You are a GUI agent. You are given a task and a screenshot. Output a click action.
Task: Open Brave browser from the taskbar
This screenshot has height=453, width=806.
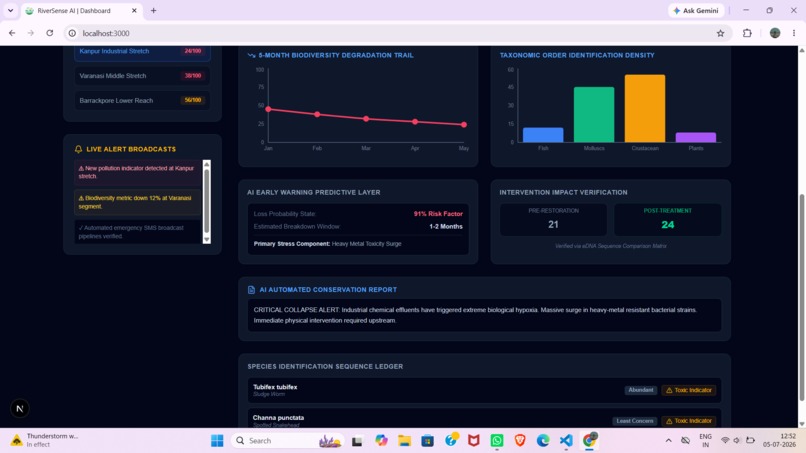(x=520, y=441)
